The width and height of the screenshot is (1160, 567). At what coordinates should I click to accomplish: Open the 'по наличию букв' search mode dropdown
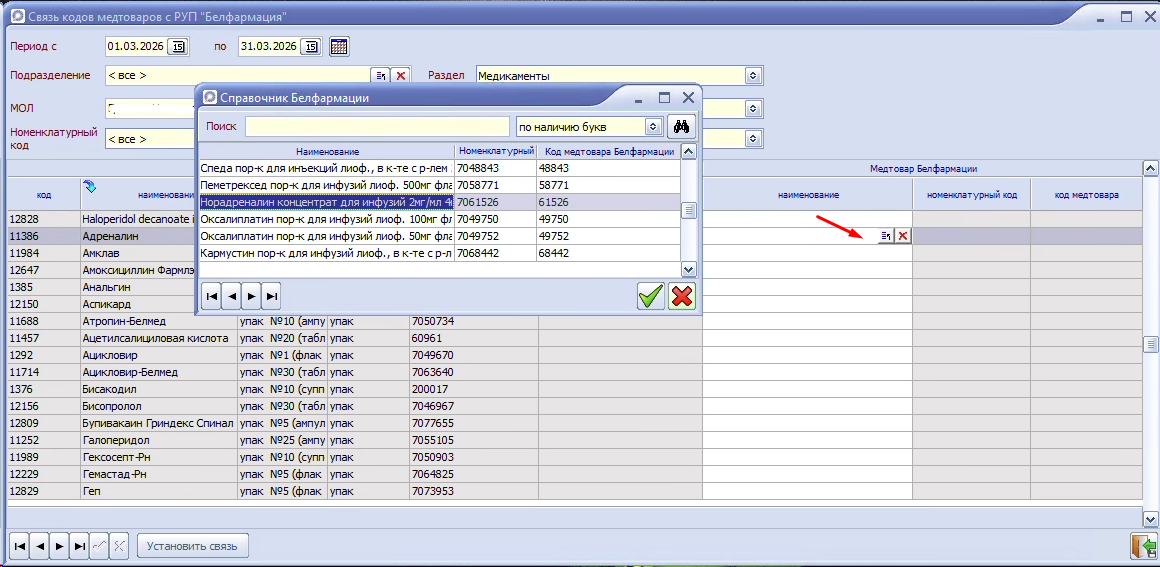653,127
